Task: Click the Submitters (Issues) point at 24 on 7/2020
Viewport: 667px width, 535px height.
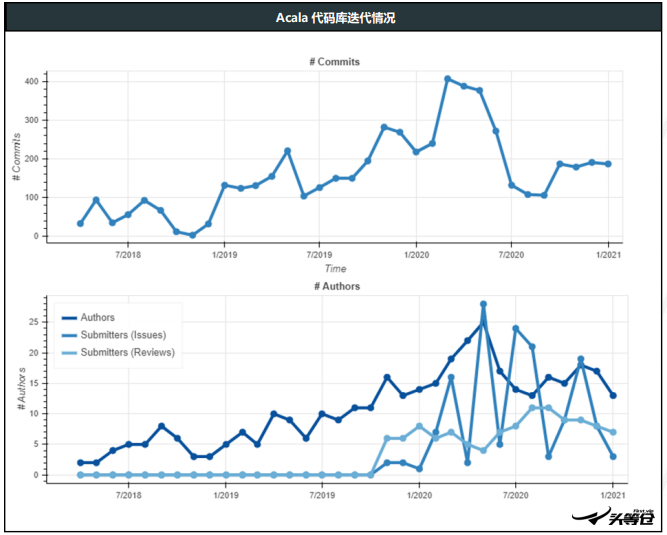Action: pyautogui.click(x=516, y=328)
